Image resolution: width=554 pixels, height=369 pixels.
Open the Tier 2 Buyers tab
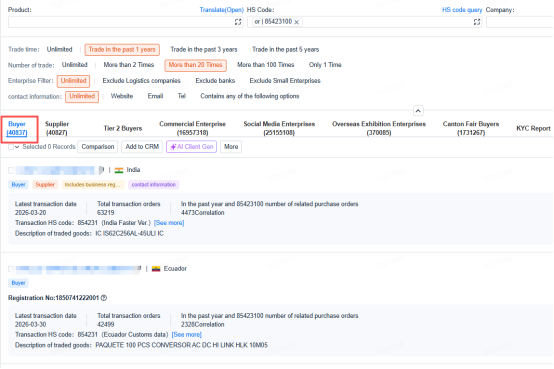point(123,128)
